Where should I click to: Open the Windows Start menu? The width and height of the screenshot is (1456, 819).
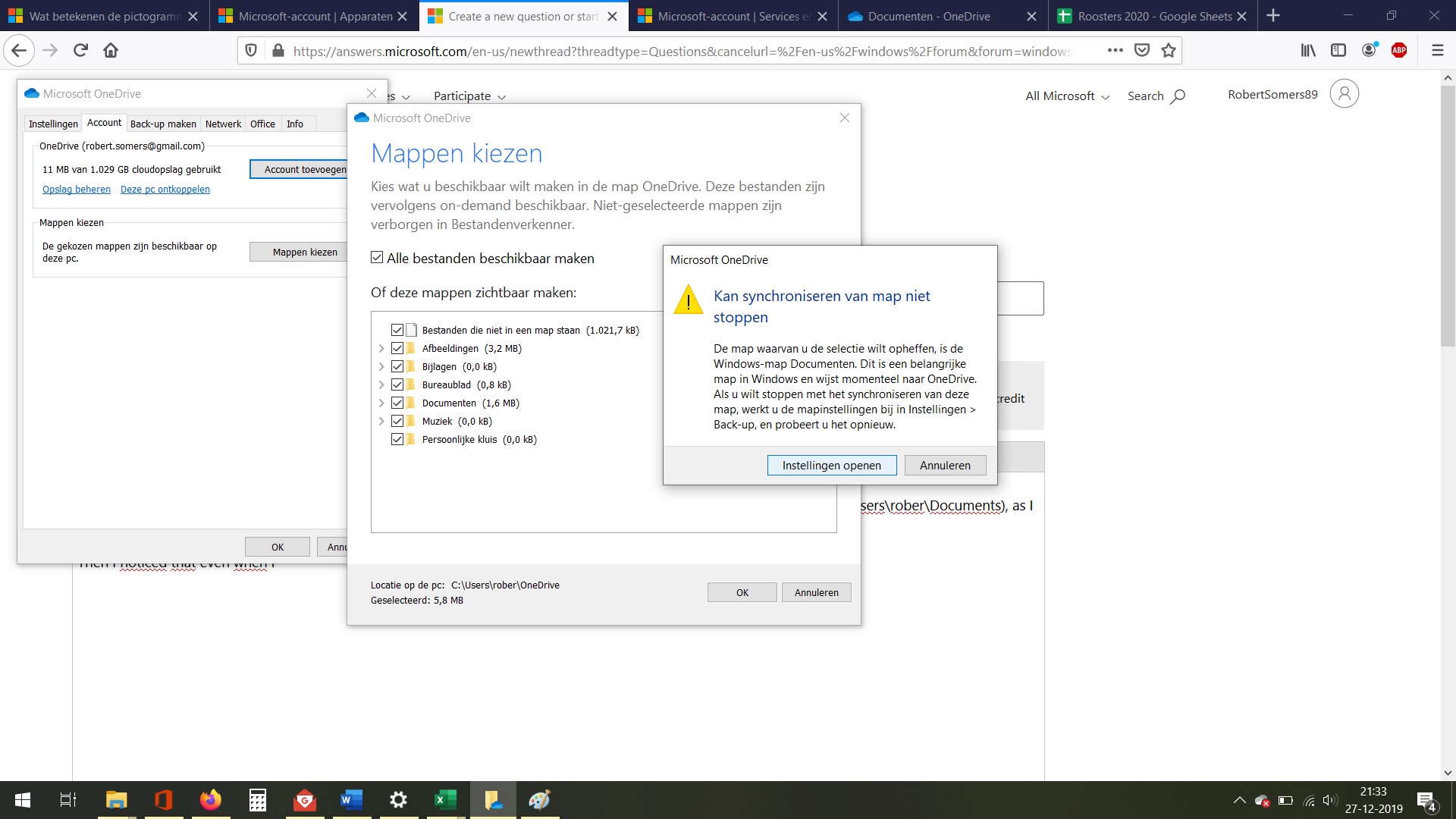(23, 800)
